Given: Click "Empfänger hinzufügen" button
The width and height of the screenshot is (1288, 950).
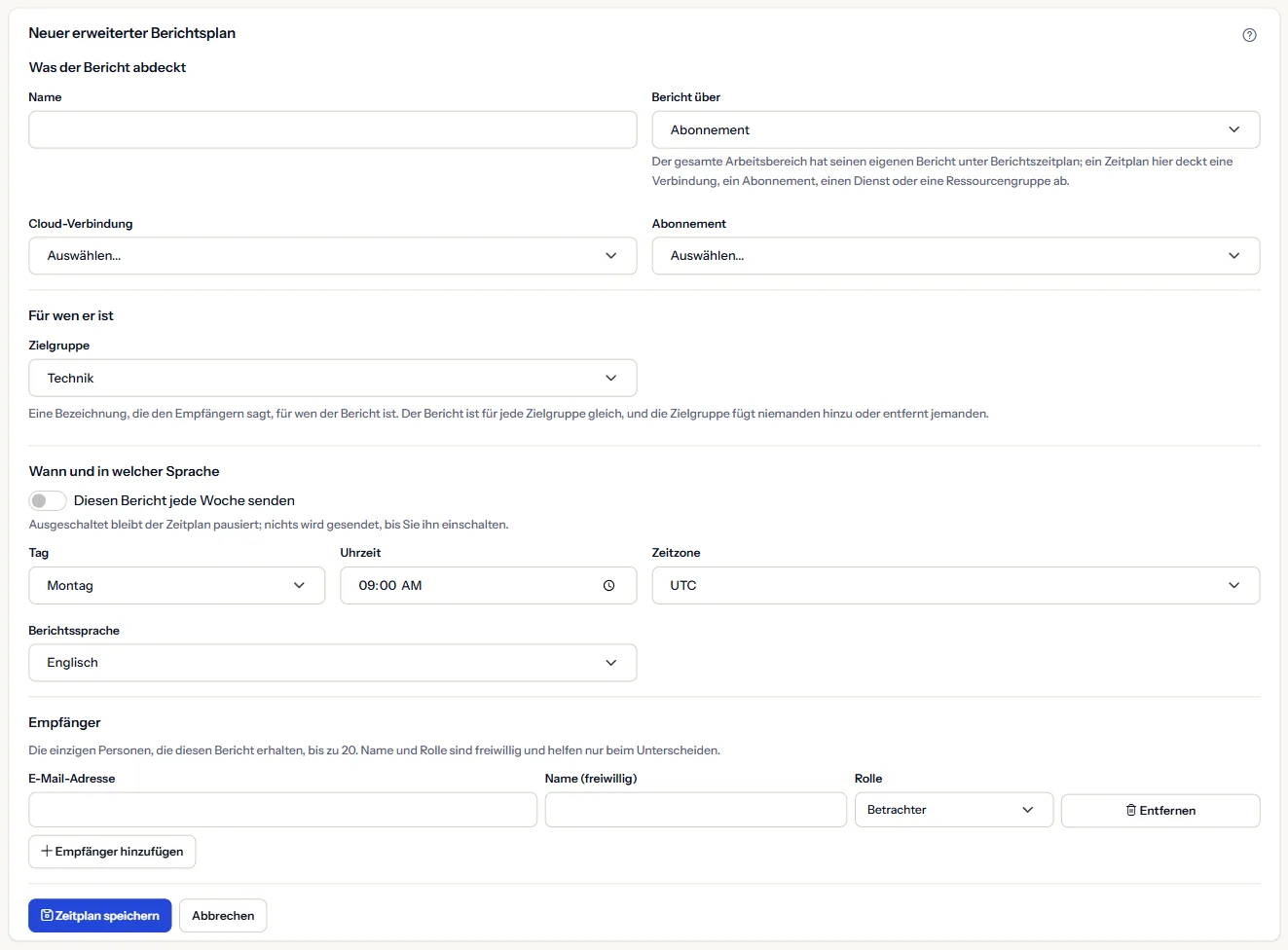Looking at the screenshot, I should click(112, 852).
